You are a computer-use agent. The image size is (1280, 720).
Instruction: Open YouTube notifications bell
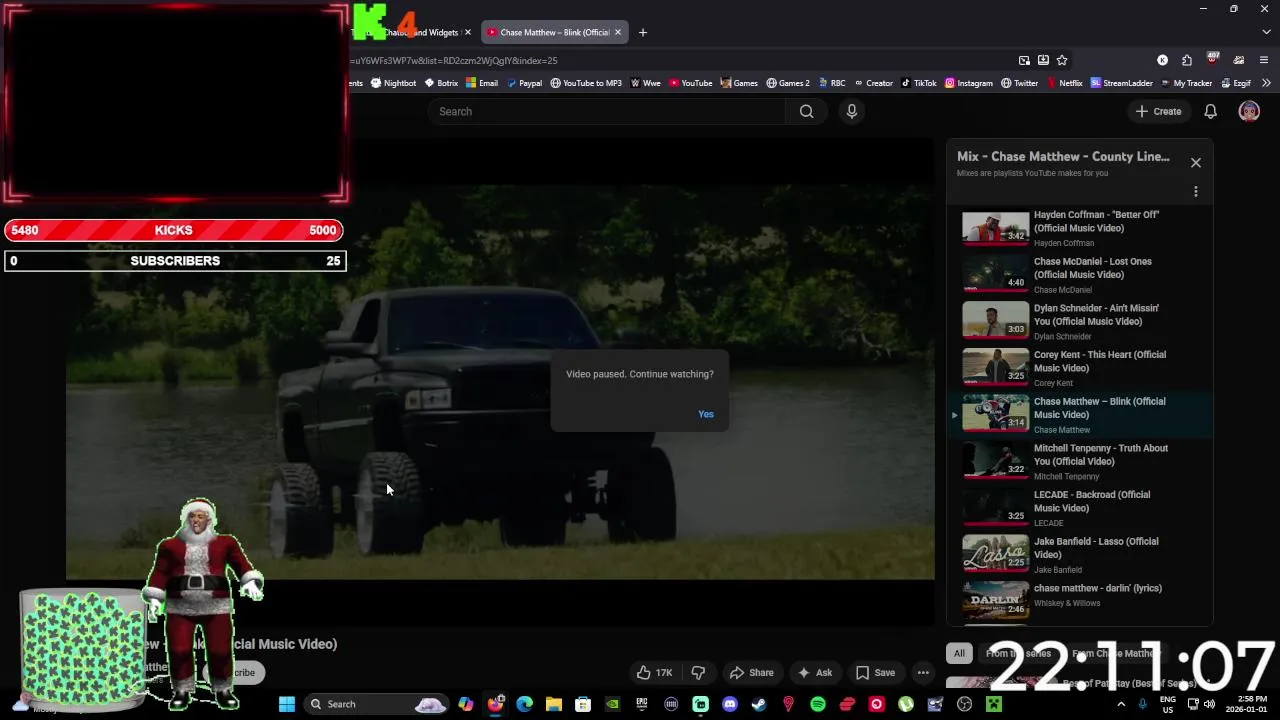point(1211,111)
